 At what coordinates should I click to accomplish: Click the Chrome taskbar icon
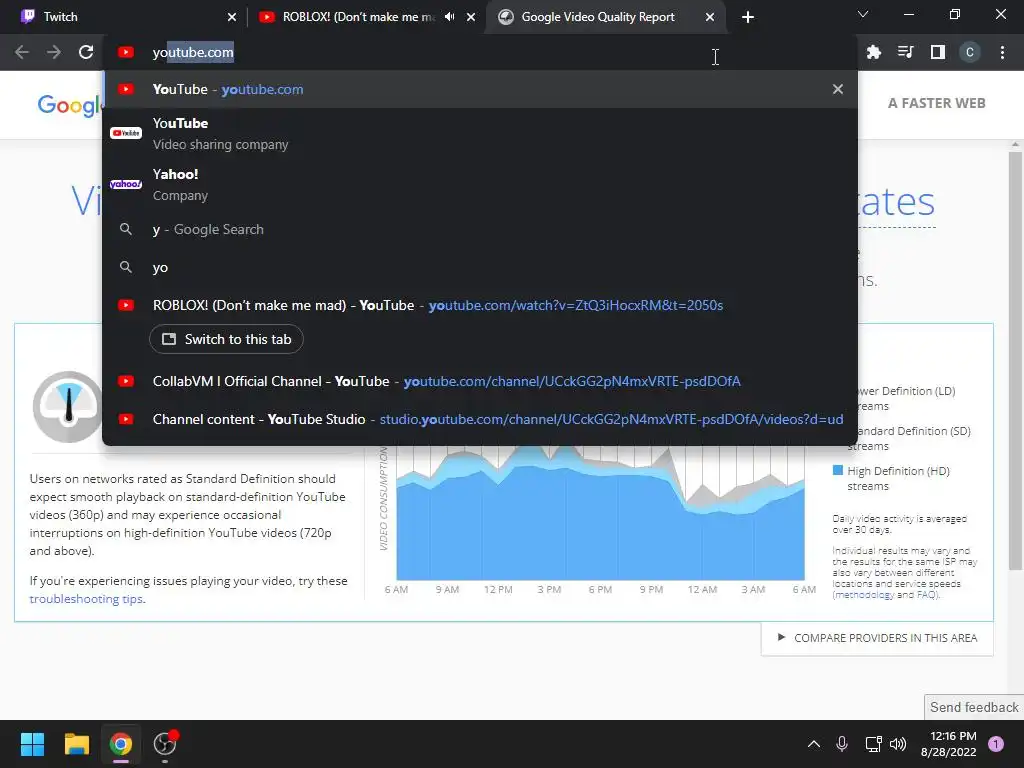click(x=121, y=744)
